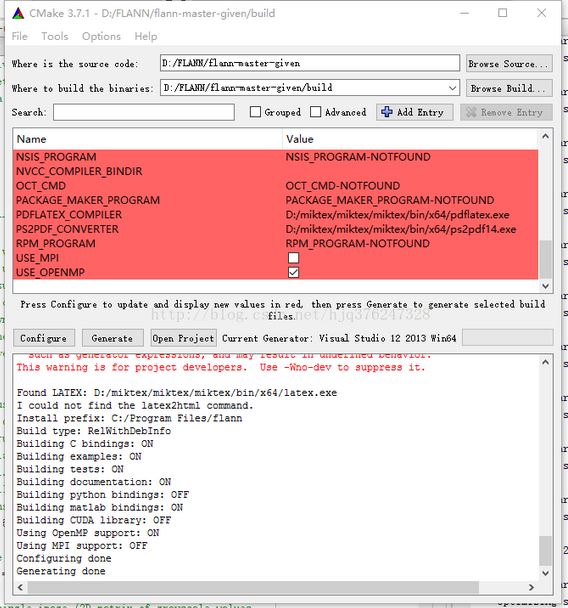The image size is (568, 608).
Task: Select the PDFLATEX_COMPILER entry name
Action: point(69,215)
